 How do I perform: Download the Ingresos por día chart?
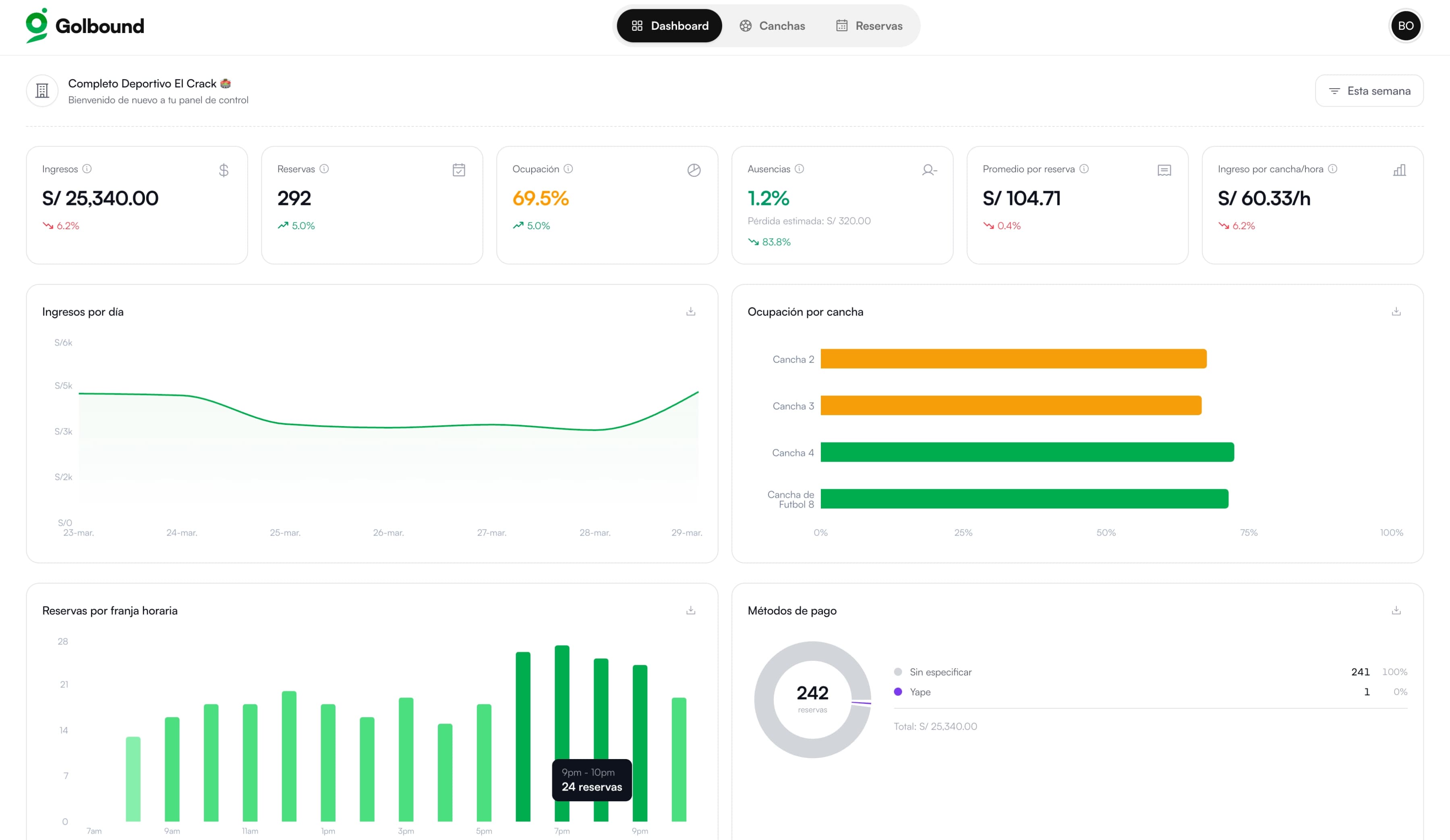(x=690, y=311)
